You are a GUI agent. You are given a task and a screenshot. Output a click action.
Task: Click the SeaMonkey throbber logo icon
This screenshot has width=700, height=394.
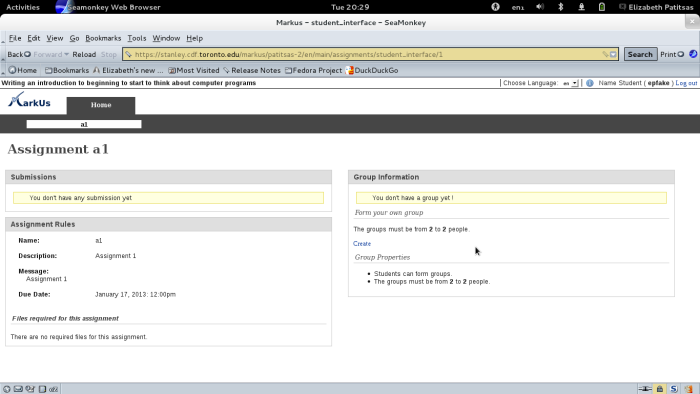tap(693, 54)
